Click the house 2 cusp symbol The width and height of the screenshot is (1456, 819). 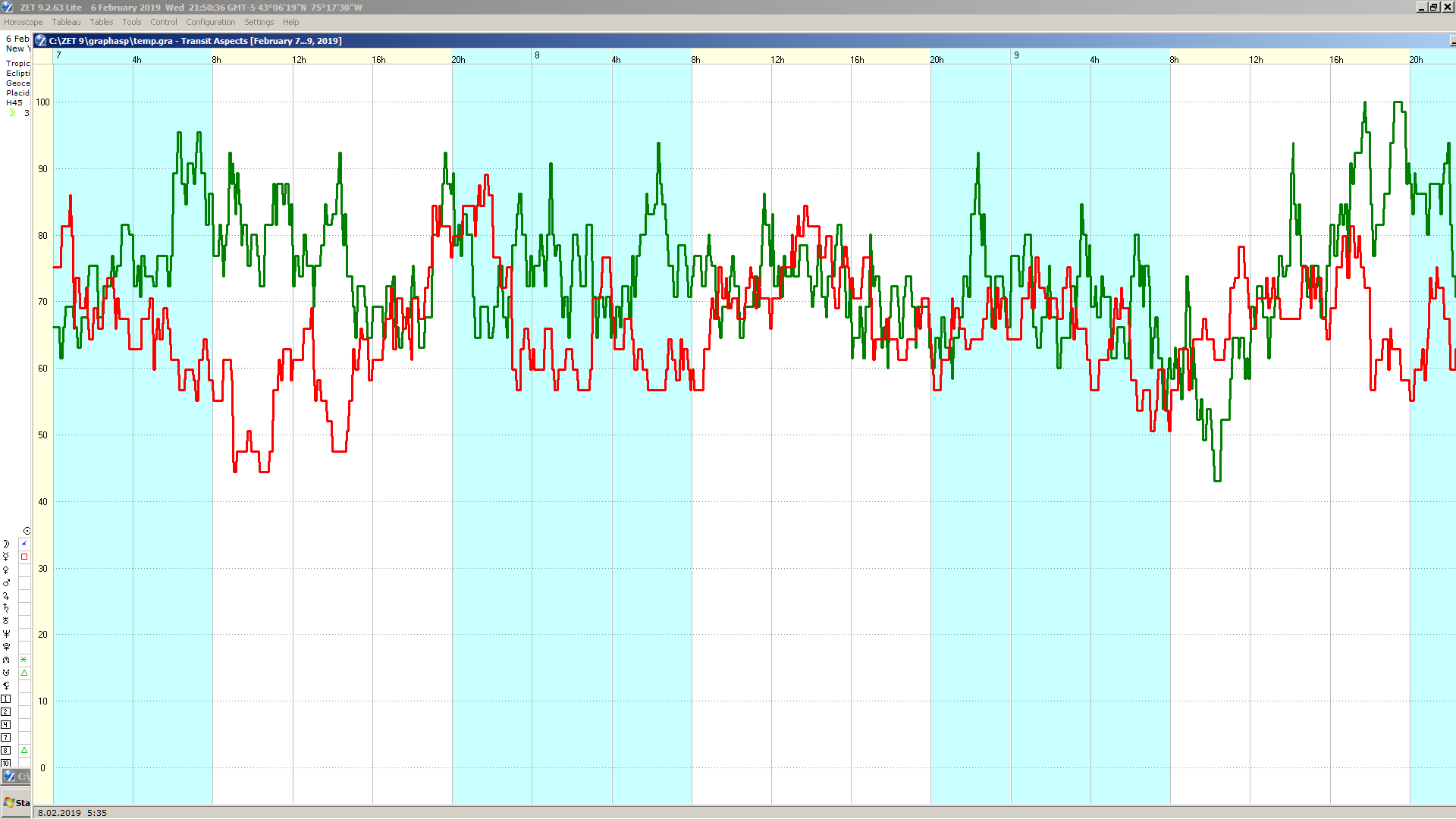tap(5, 711)
